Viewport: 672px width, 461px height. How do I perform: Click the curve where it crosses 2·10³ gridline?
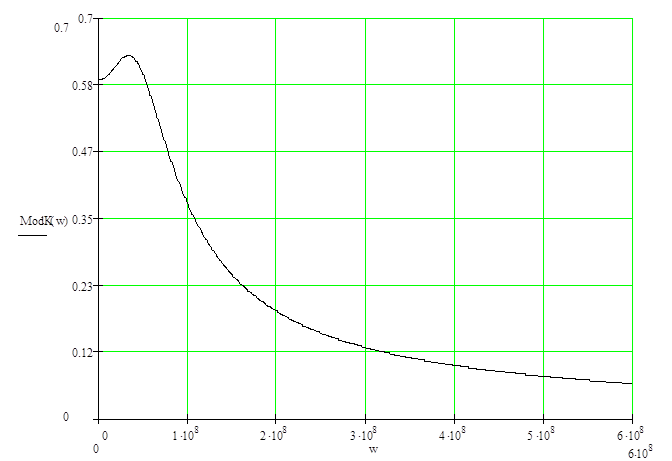point(276,312)
